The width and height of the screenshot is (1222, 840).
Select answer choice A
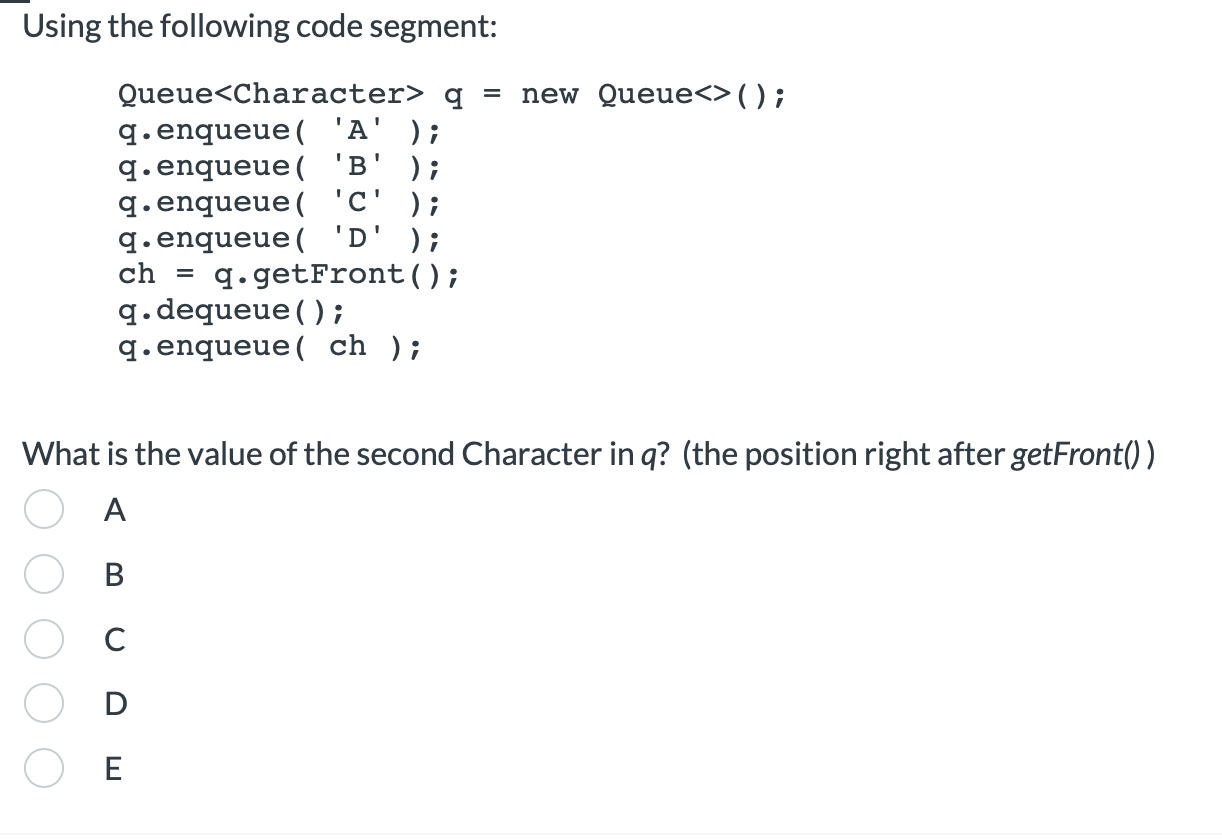click(44, 510)
